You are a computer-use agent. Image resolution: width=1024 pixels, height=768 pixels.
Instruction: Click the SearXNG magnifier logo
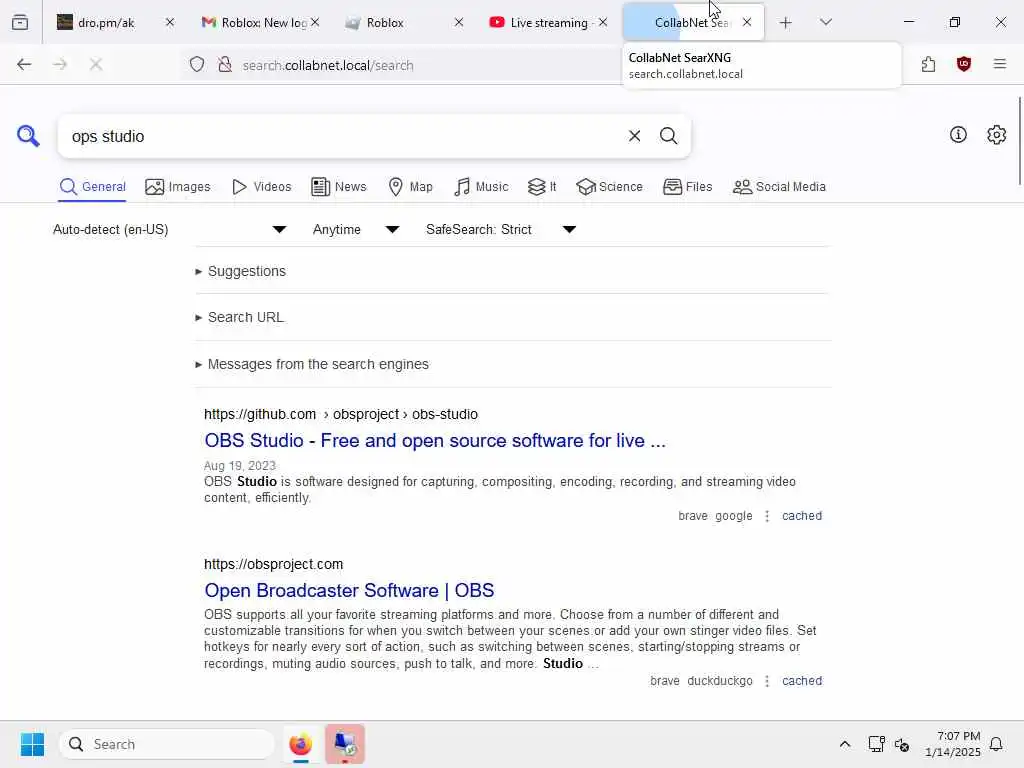(x=28, y=136)
